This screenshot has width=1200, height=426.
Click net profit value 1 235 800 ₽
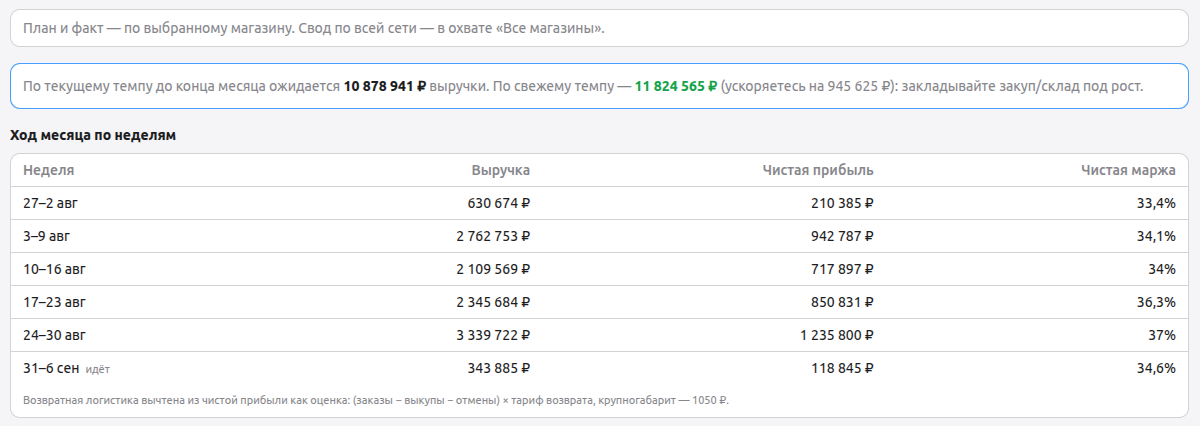click(837, 335)
